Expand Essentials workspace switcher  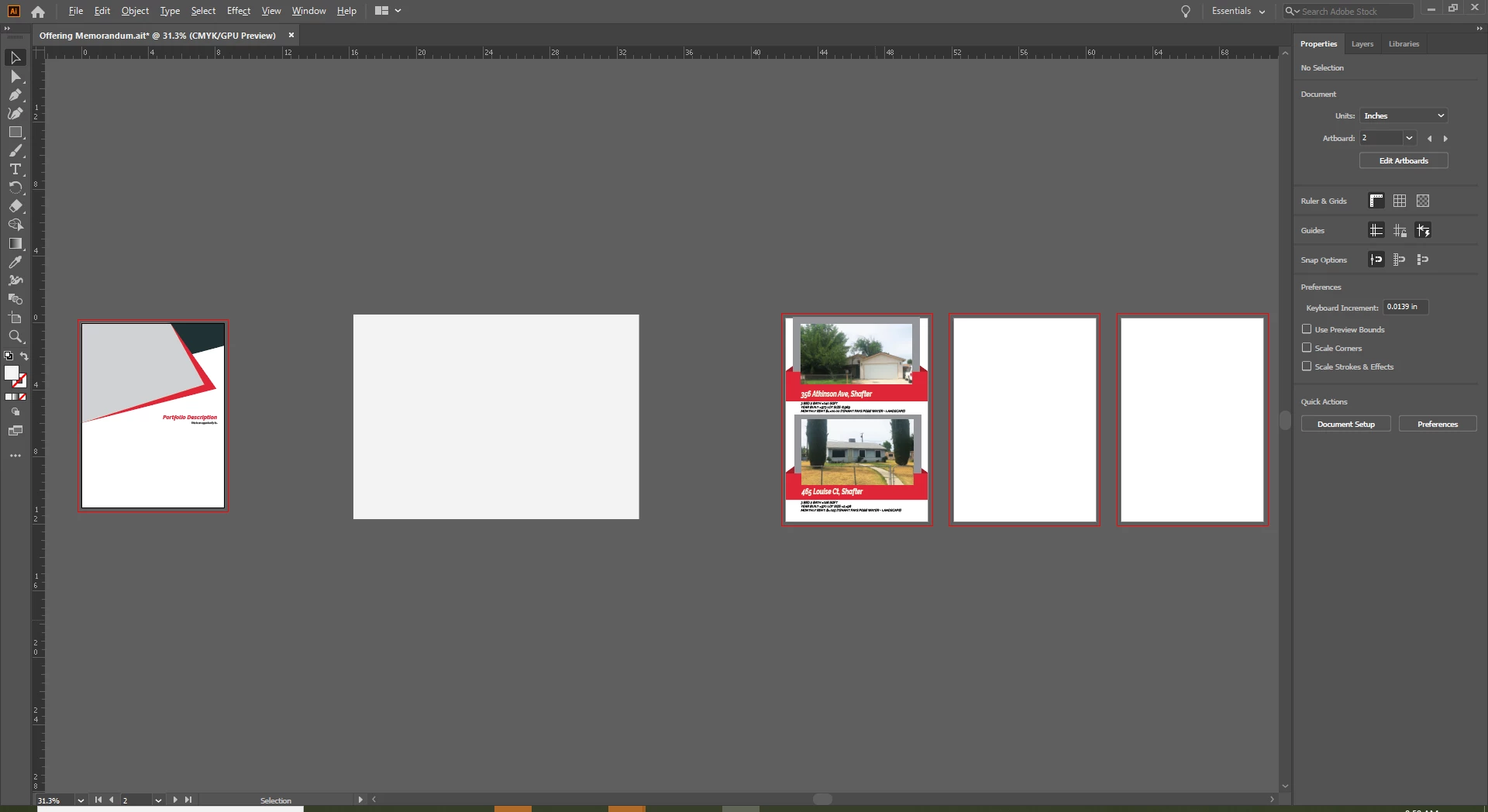point(1238,12)
